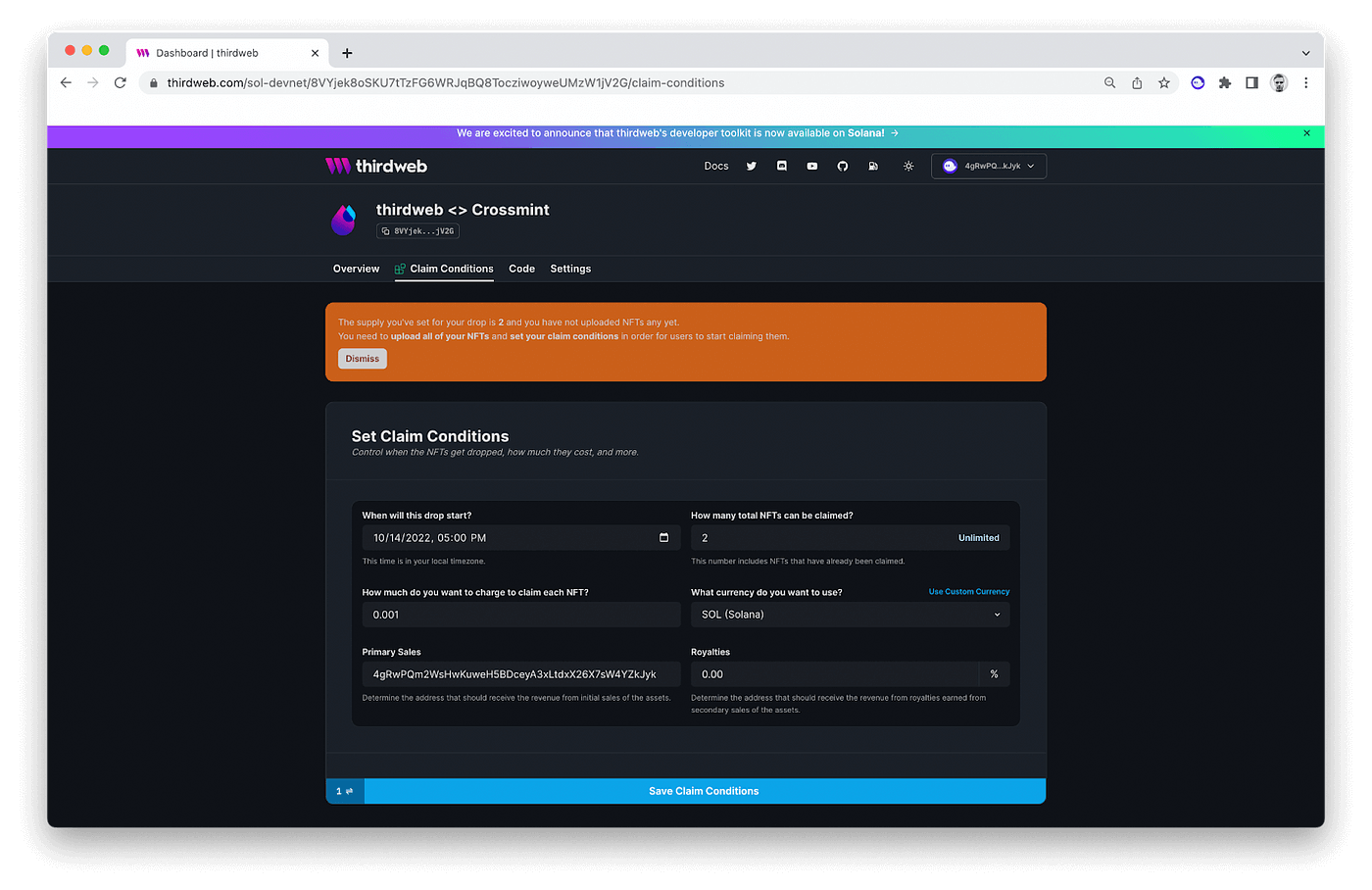
Task: Open the Solana announcement banner link
Action: (677, 133)
